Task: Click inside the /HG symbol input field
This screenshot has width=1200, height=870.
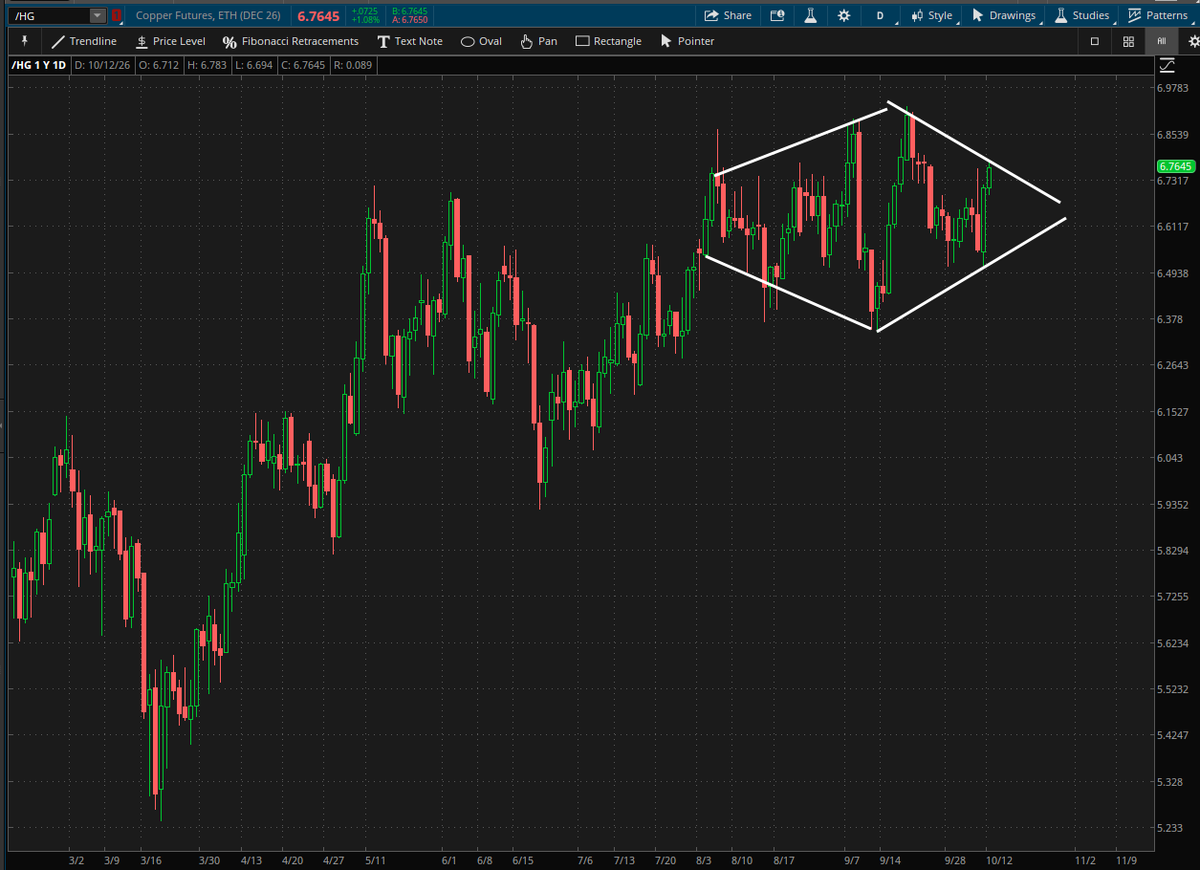Action: [49, 15]
